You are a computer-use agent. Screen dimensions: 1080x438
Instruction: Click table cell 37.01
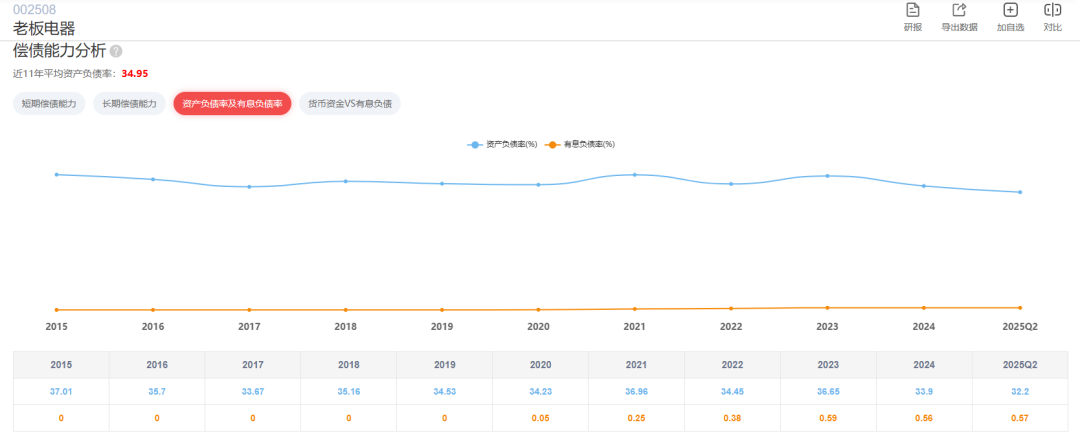[61, 391]
